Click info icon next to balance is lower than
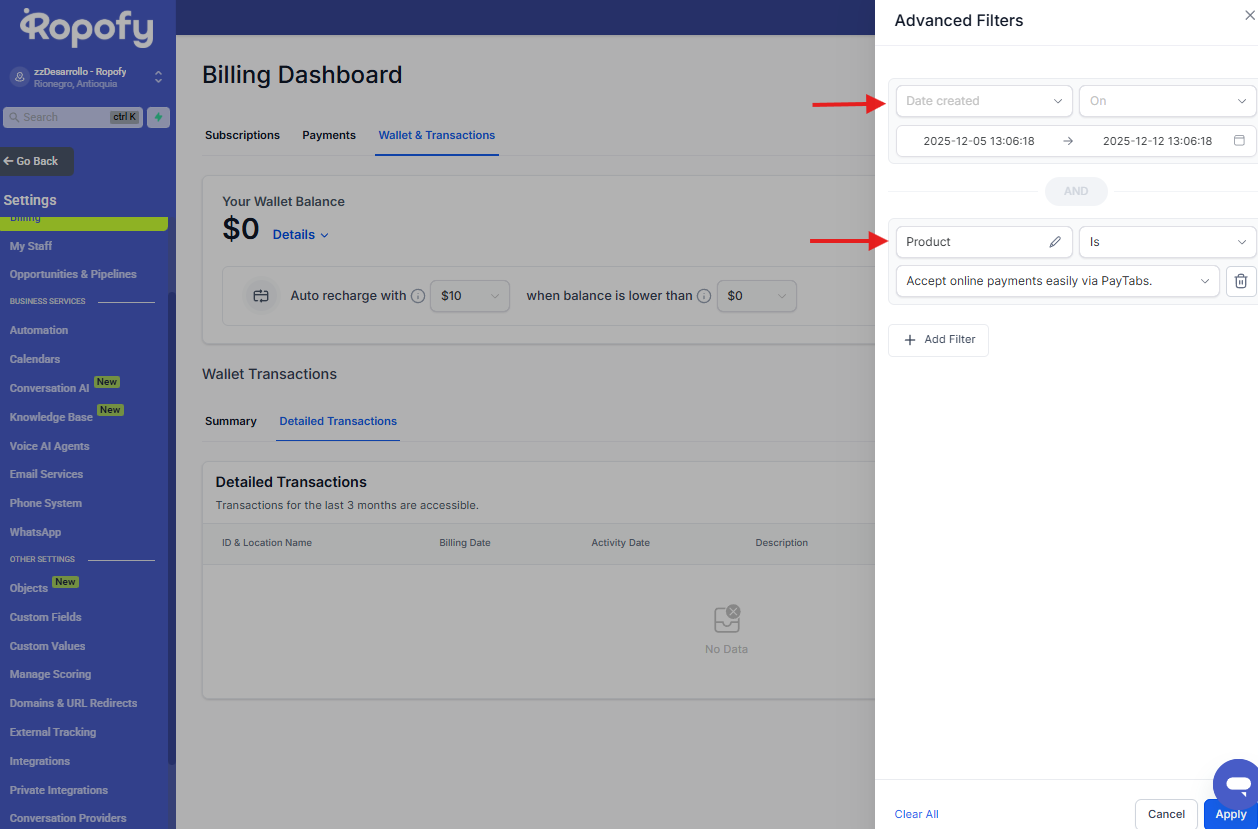 pyautogui.click(x=704, y=296)
